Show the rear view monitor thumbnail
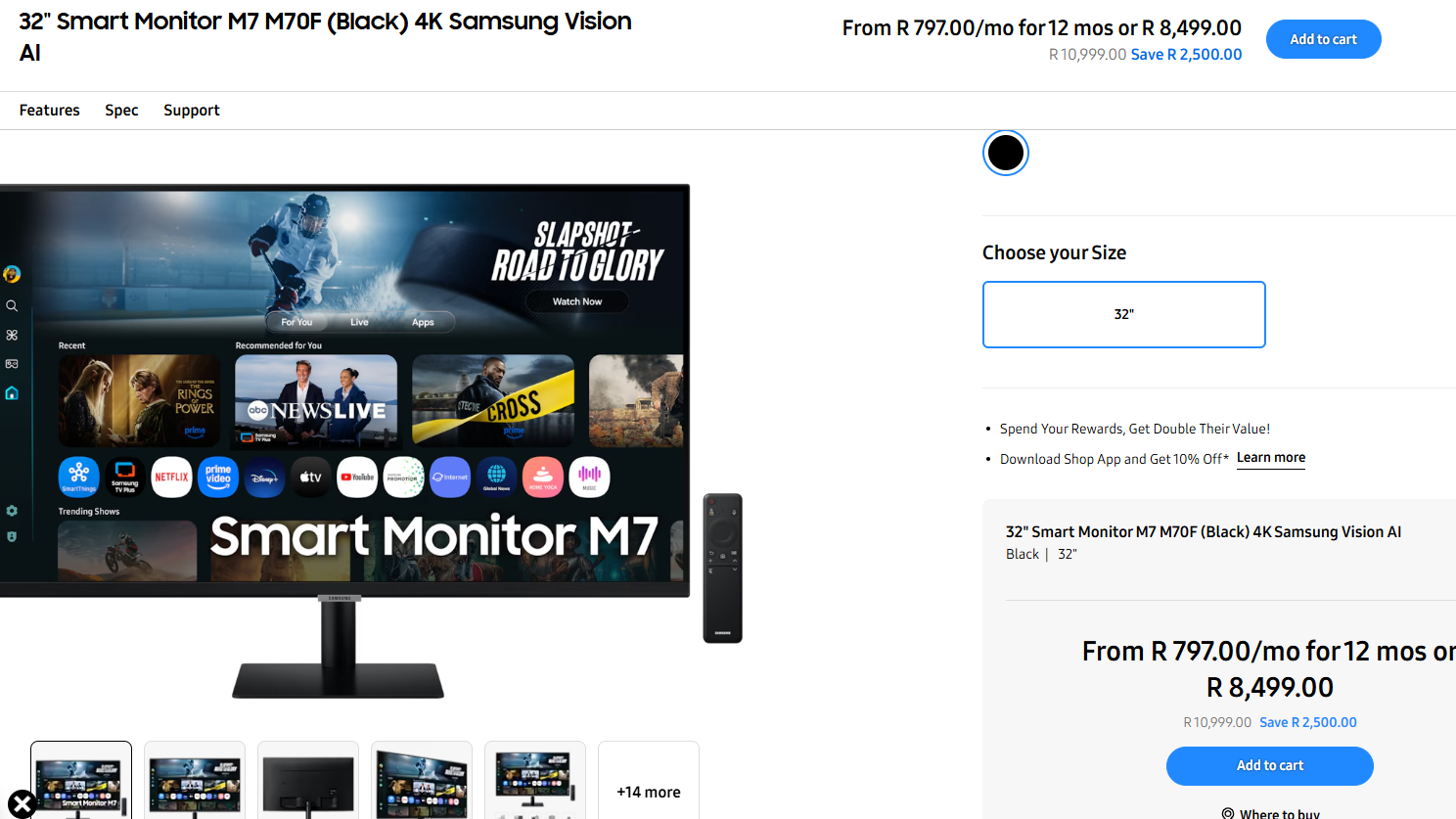This screenshot has width=1456, height=819. 308,780
